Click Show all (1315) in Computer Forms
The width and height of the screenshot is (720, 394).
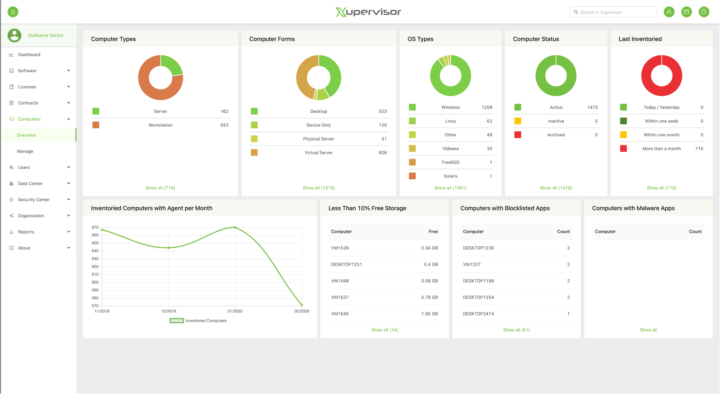[x=319, y=188]
